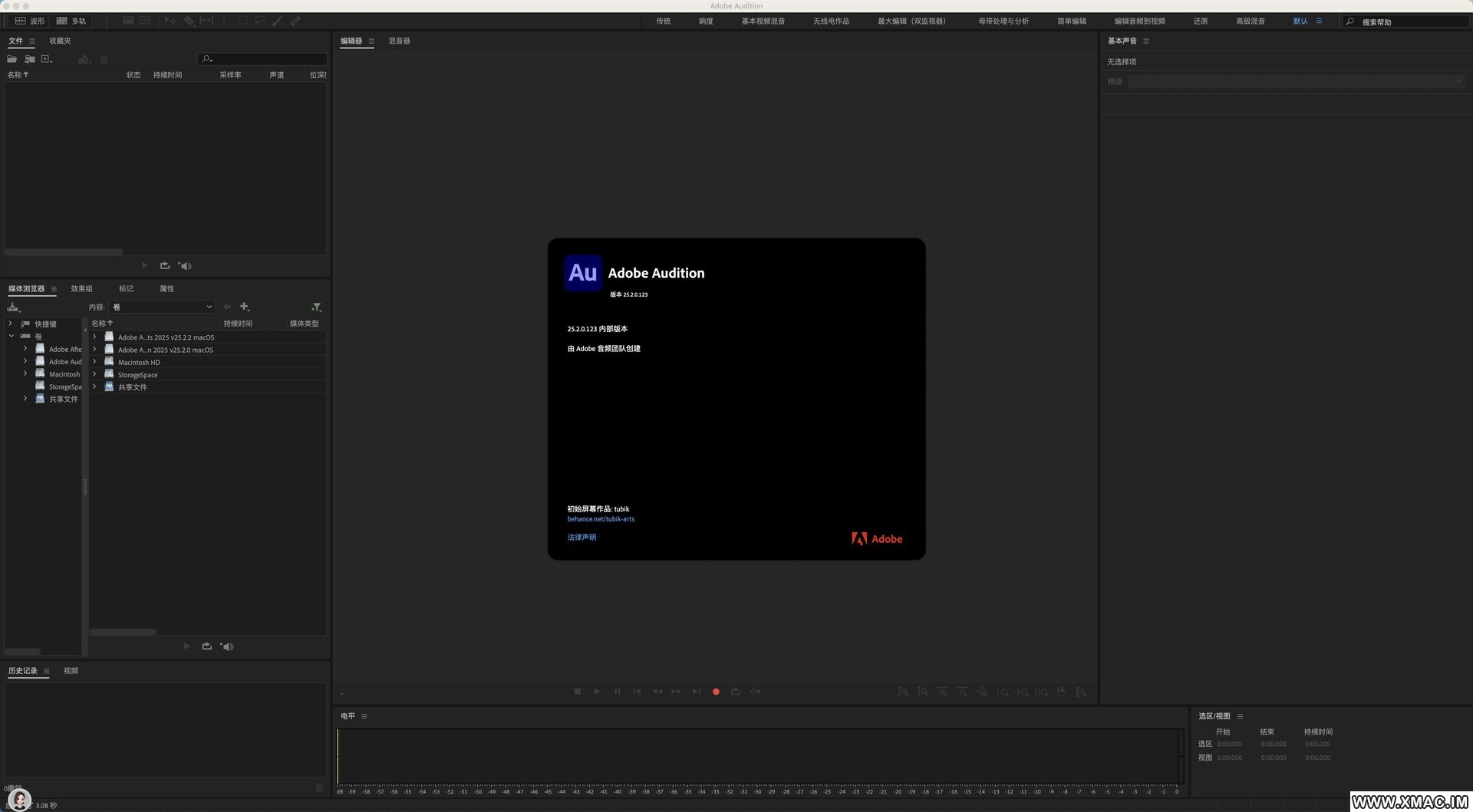Select the Time Selection I-beam tool
Viewport: 1473px width, 812px height.
click(x=224, y=21)
